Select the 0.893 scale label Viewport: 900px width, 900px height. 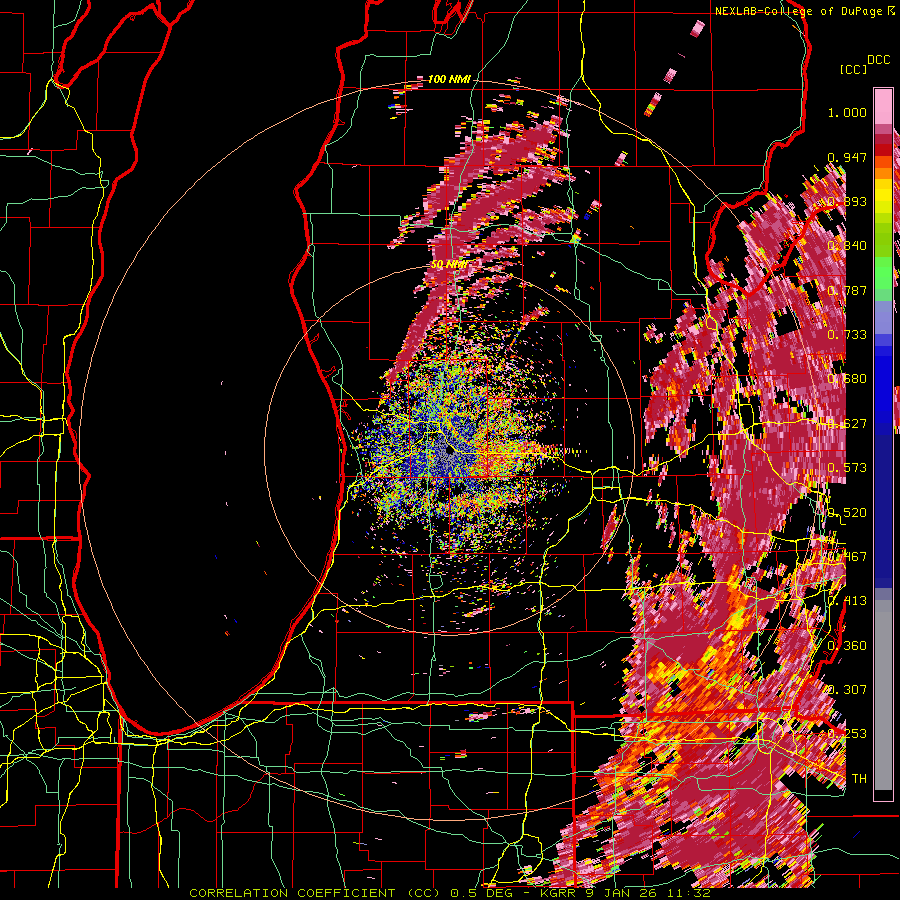point(847,201)
